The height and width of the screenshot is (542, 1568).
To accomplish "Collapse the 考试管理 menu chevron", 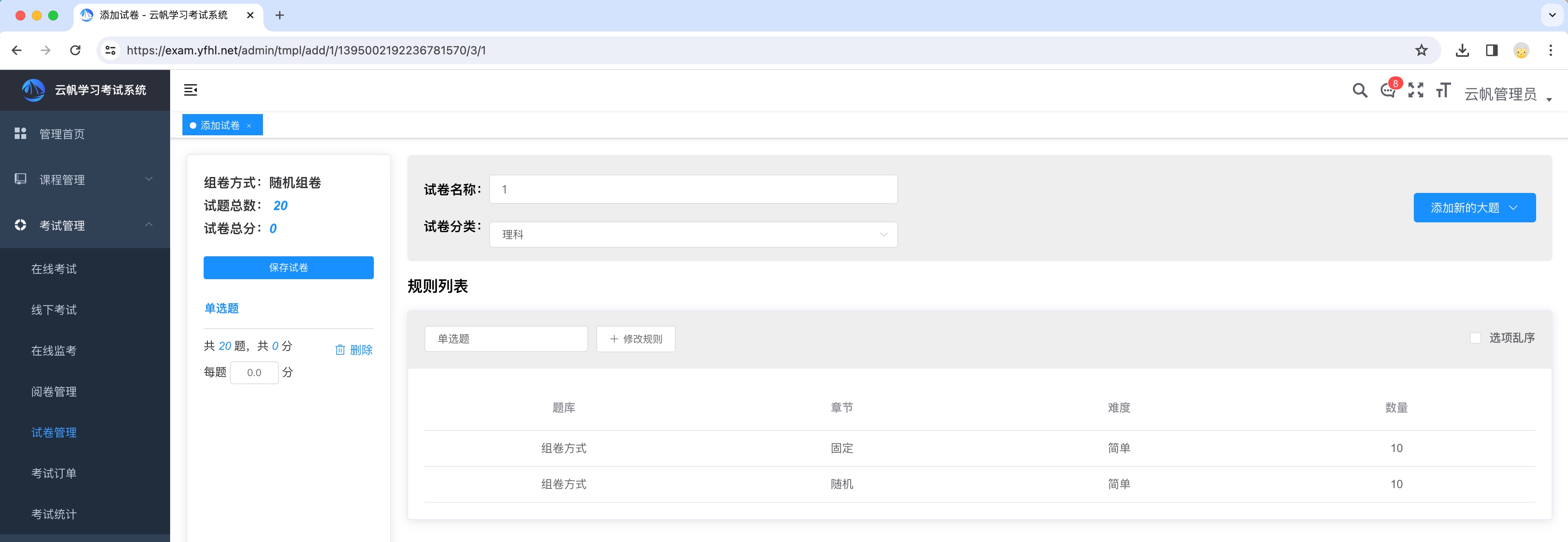I will point(148,224).
